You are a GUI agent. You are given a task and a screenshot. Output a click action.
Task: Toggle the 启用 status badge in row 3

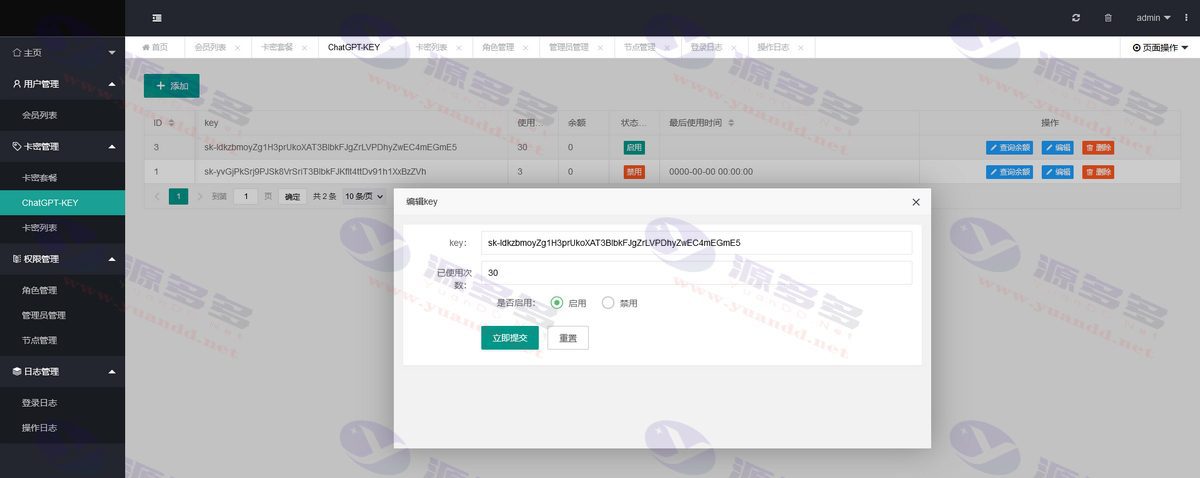tap(633, 147)
